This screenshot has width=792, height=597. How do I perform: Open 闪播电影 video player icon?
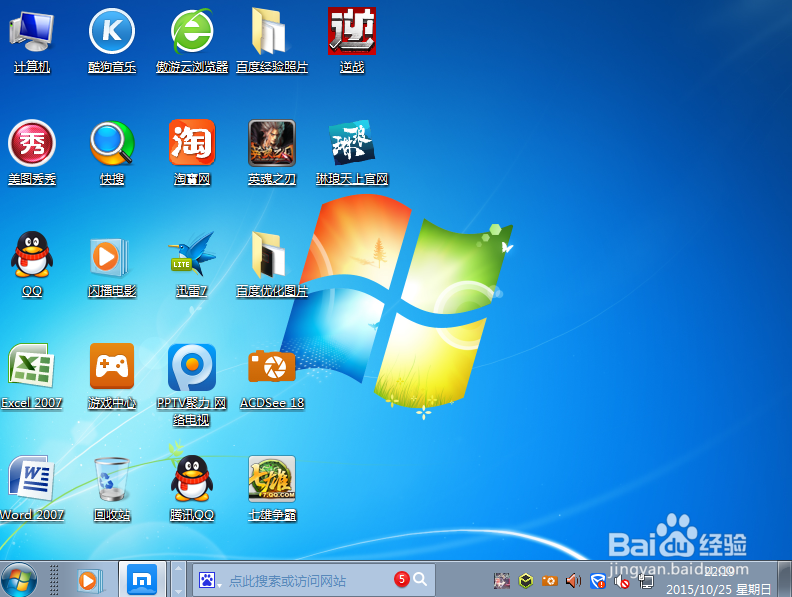click(112, 256)
